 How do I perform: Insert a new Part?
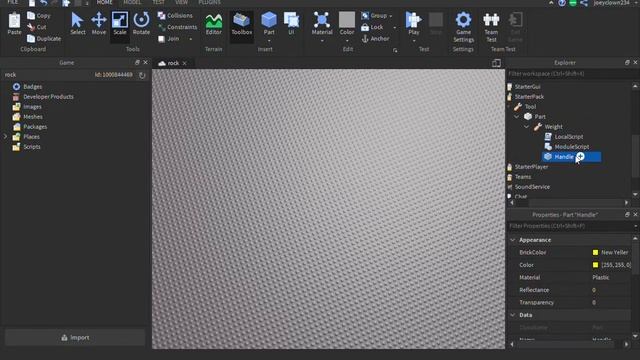click(269, 20)
